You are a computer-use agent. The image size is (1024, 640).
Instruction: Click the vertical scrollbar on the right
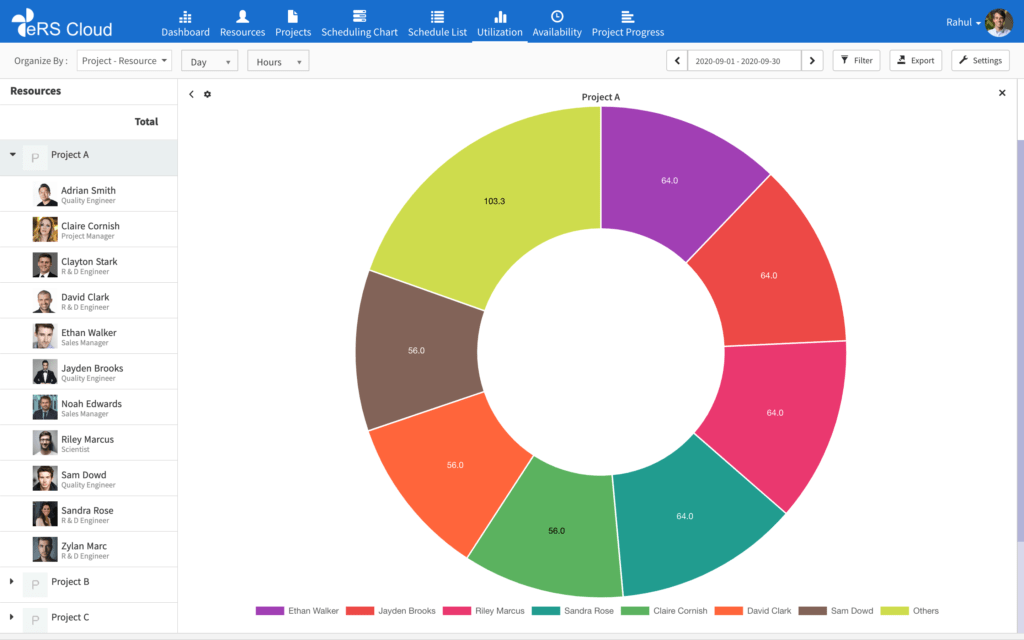tap(1020, 340)
